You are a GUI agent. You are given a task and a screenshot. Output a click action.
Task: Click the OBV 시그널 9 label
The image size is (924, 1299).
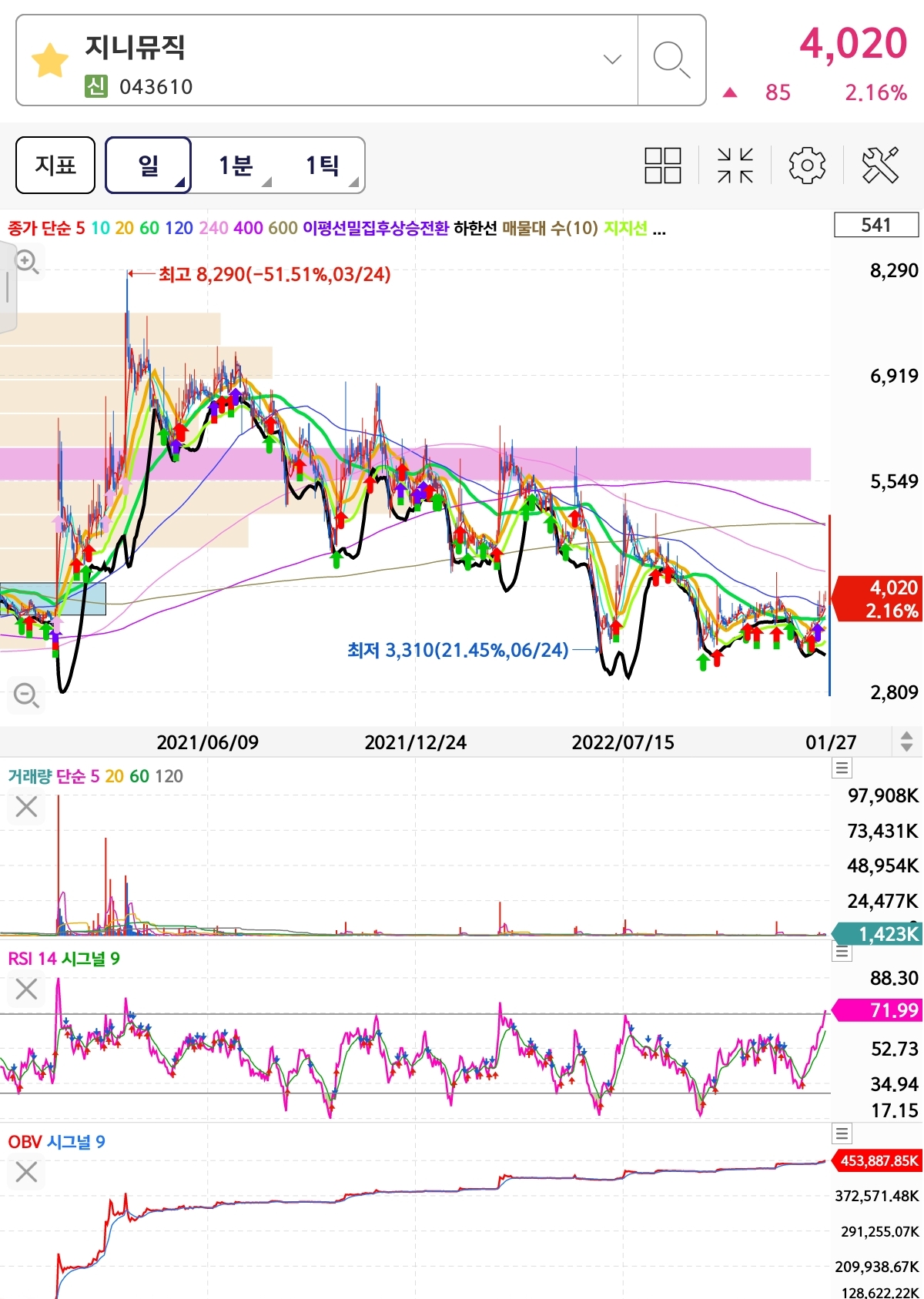56,1142
